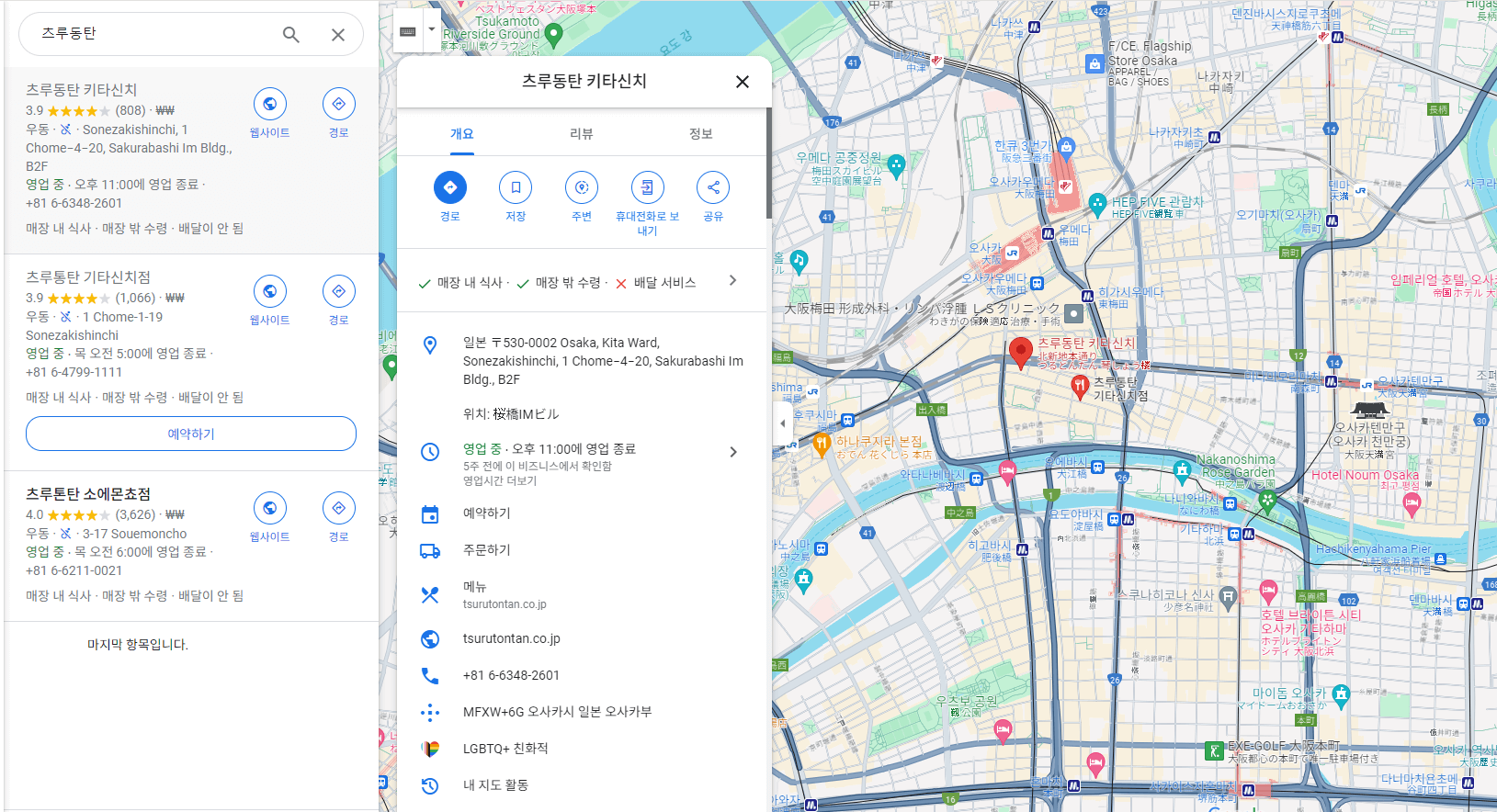The height and width of the screenshot is (812, 1497).
Task: Click the detail panel scrollbar
Action: (x=768, y=162)
